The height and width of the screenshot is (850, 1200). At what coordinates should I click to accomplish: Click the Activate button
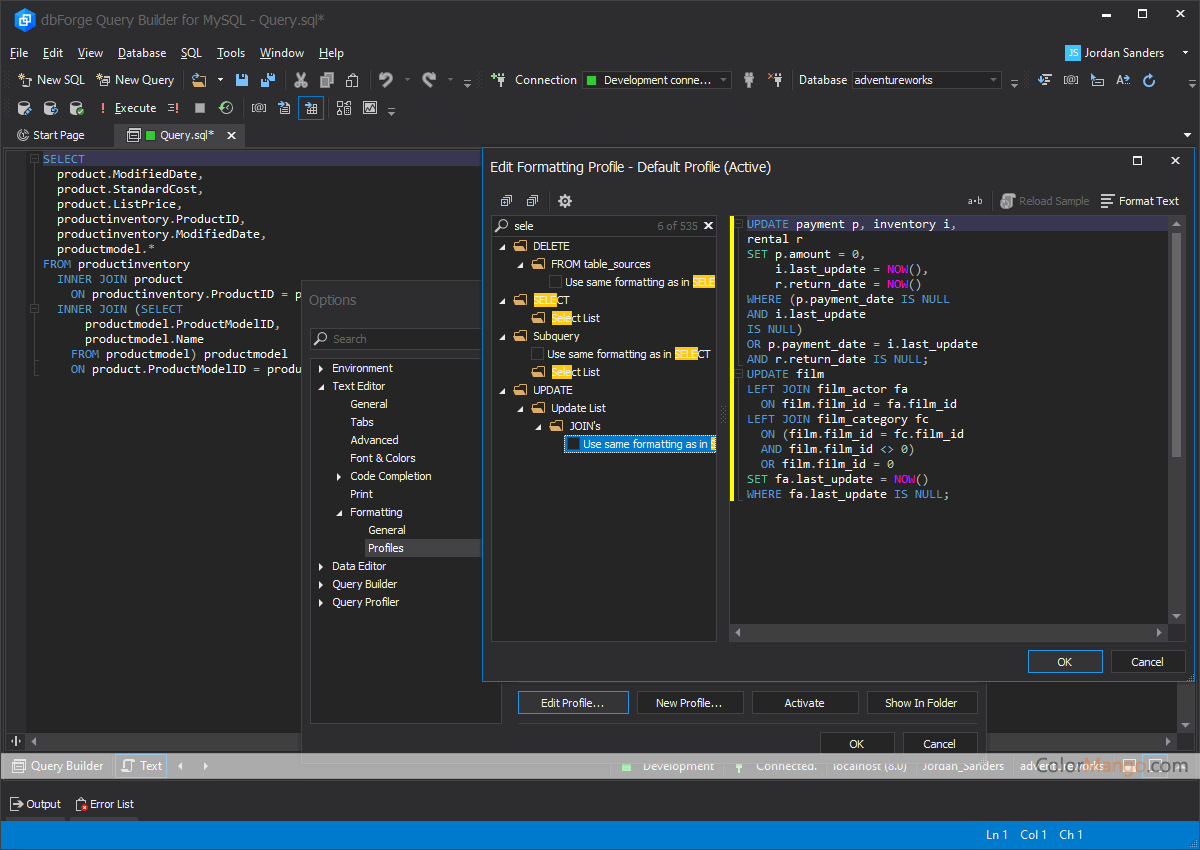[x=805, y=703]
